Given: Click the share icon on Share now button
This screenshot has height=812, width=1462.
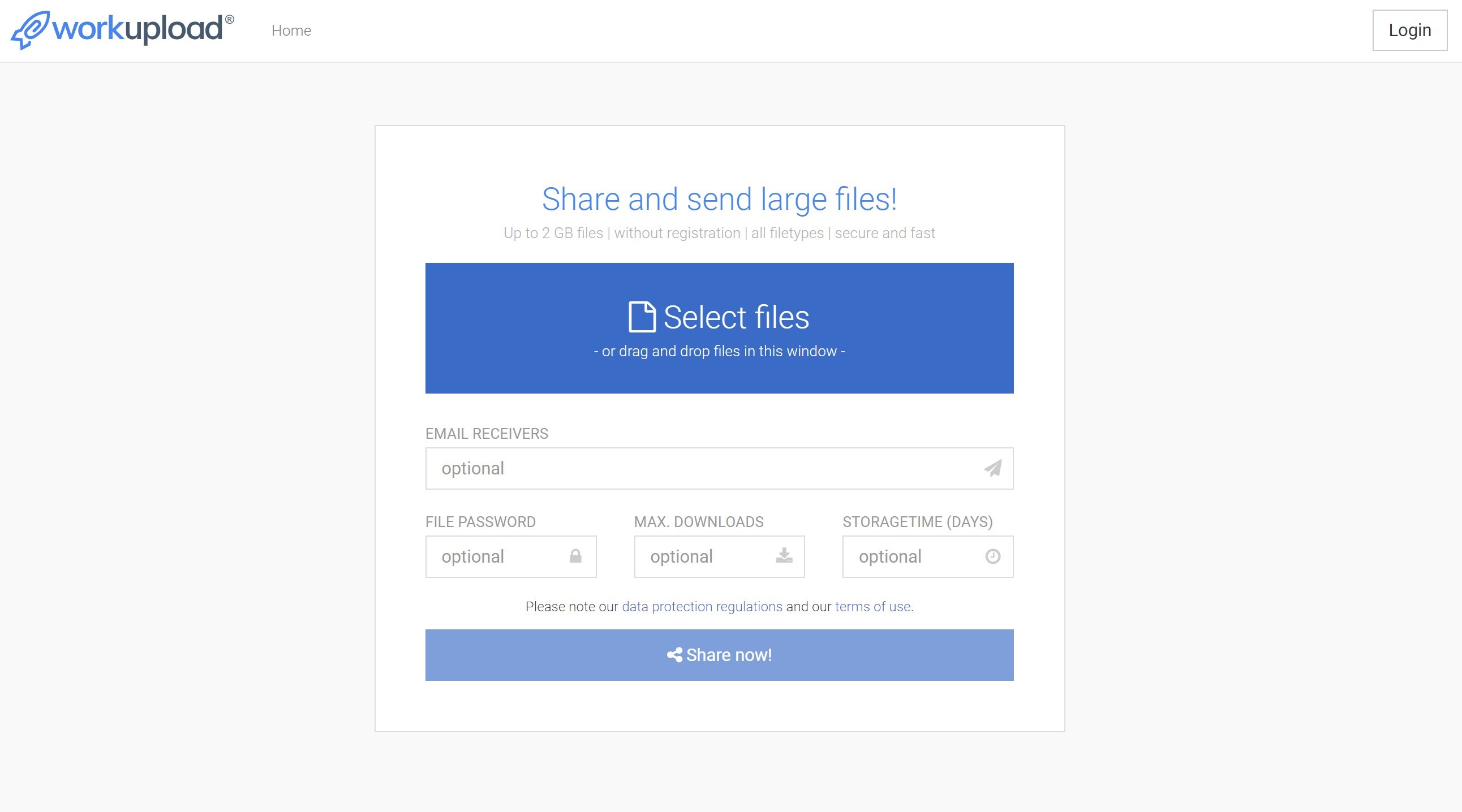Looking at the screenshot, I should (674, 655).
